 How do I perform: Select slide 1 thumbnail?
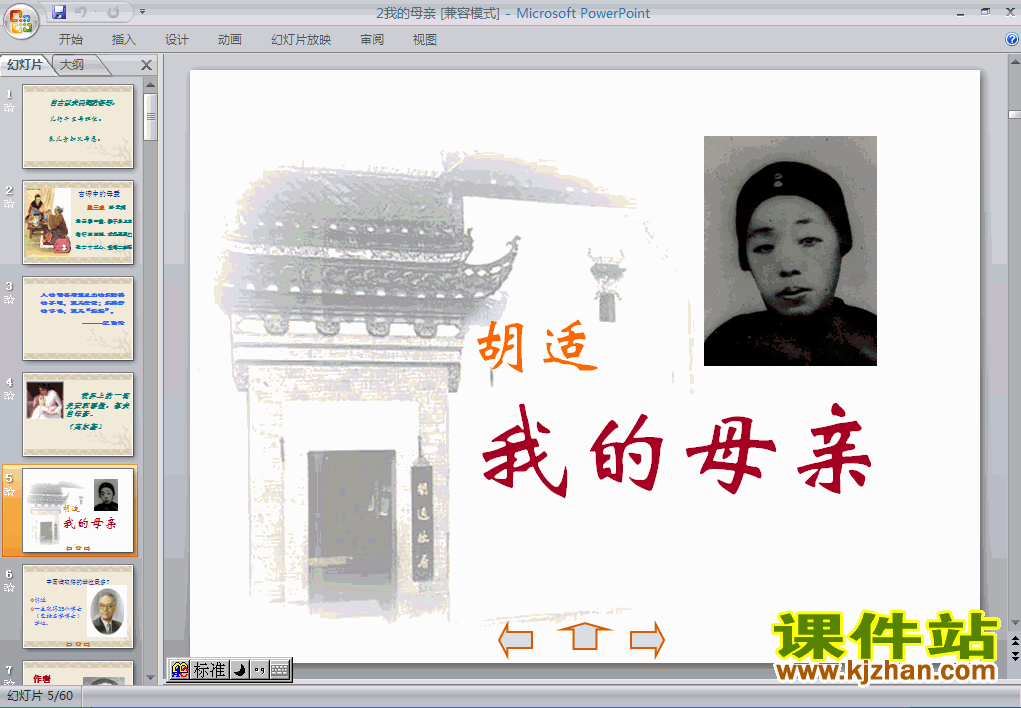click(78, 126)
